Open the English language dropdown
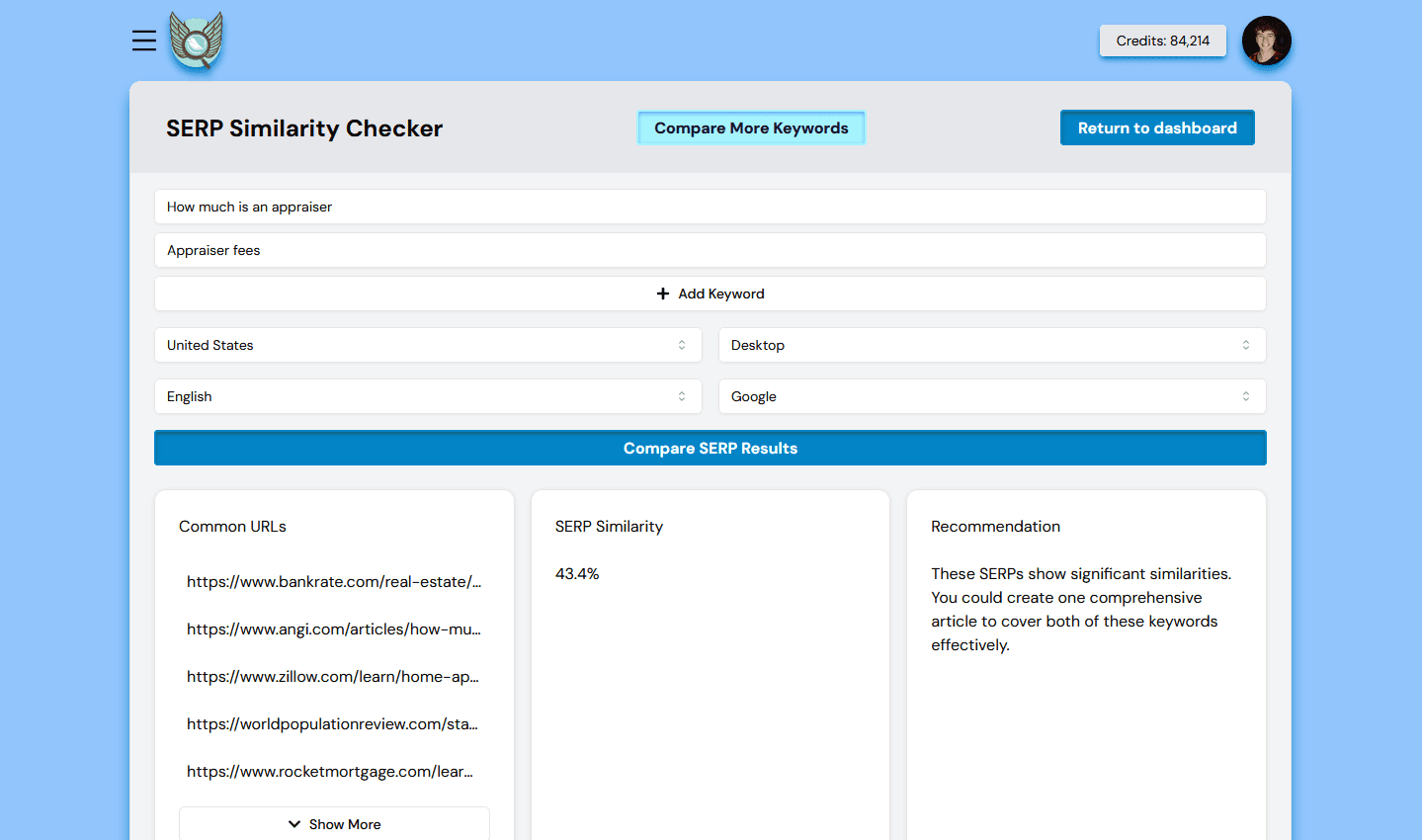This screenshot has height=840, width=1422. point(428,396)
